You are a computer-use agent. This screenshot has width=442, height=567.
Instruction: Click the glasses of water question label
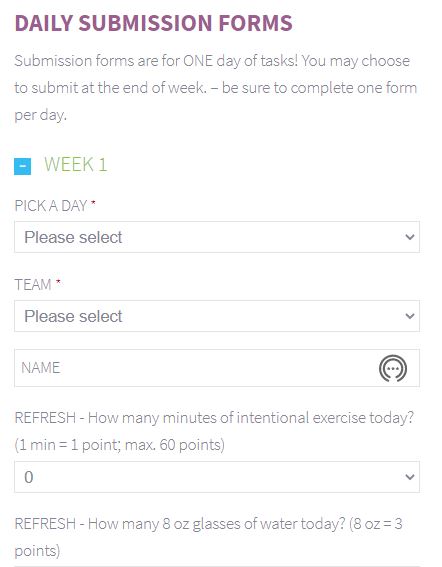click(208, 537)
